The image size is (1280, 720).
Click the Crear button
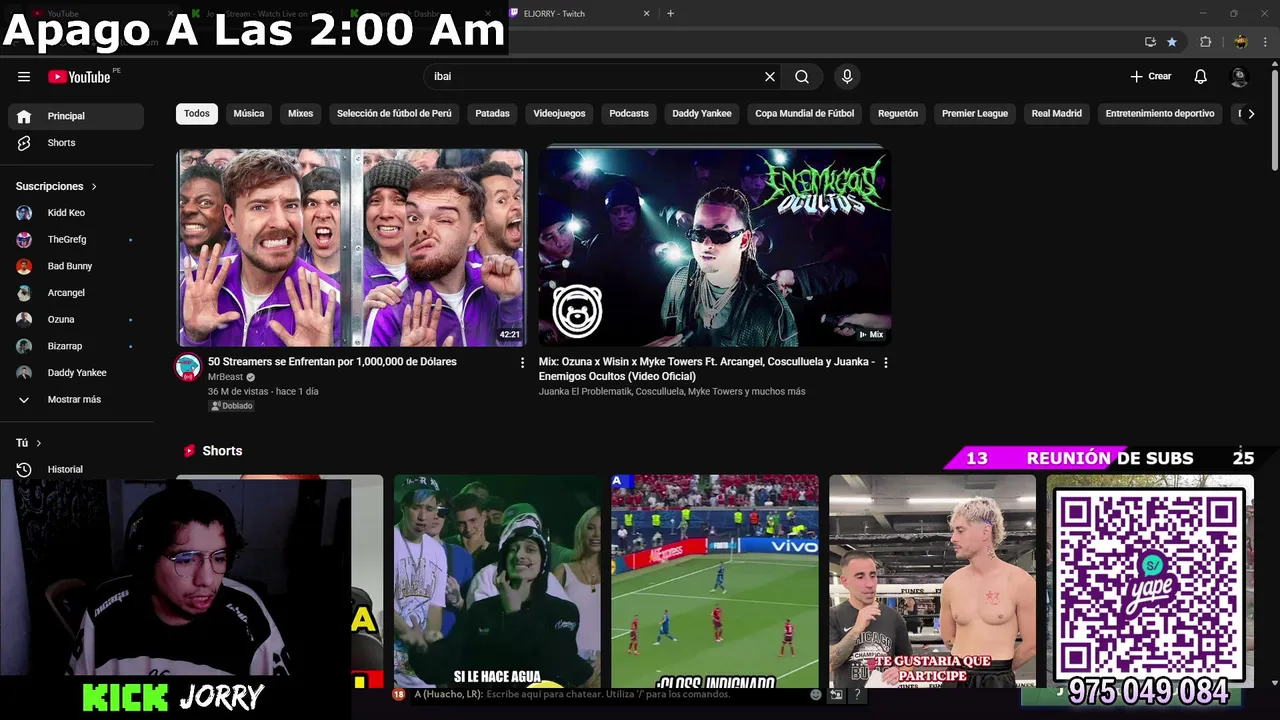[1151, 77]
